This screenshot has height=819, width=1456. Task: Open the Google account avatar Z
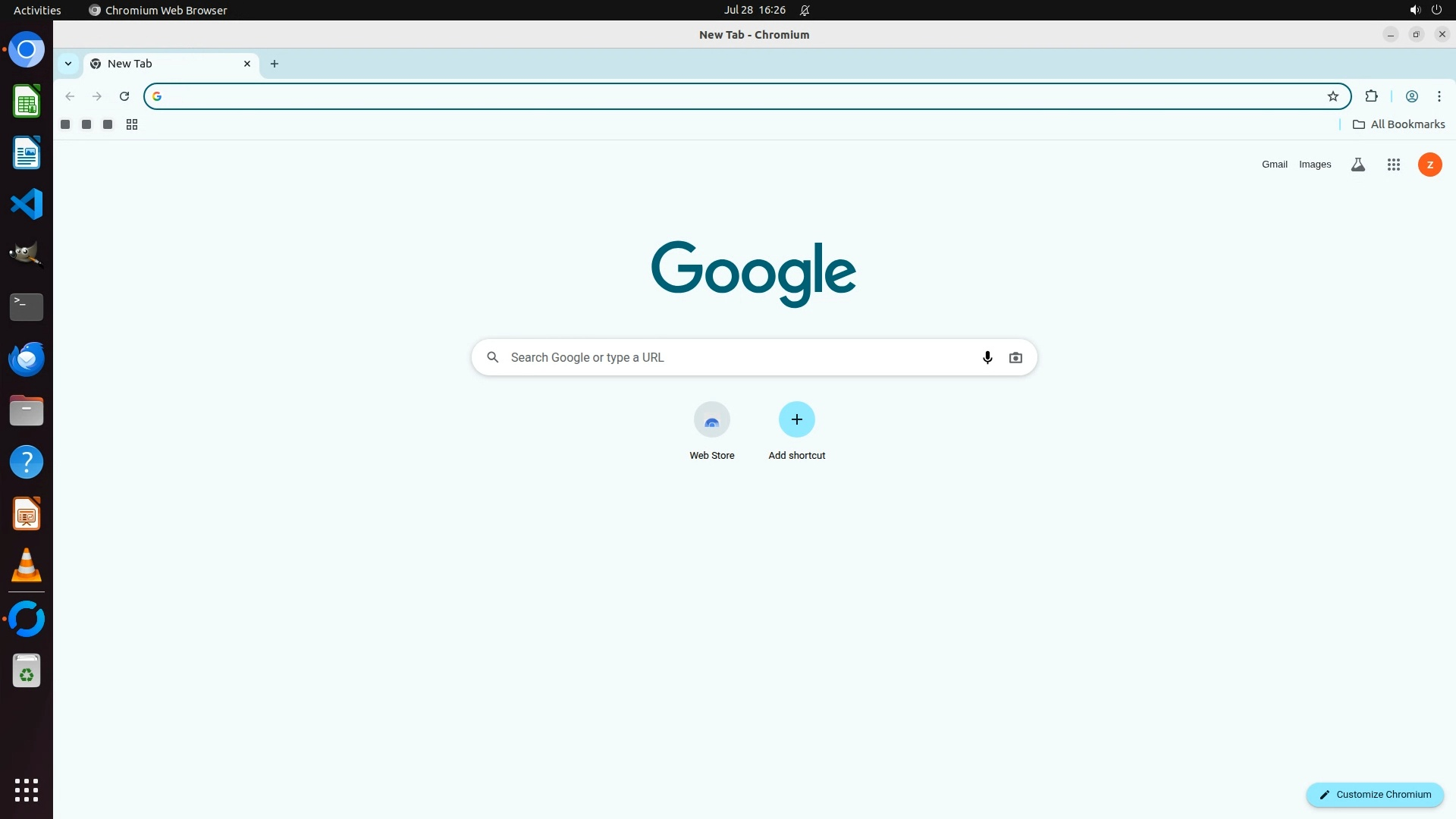click(x=1429, y=165)
